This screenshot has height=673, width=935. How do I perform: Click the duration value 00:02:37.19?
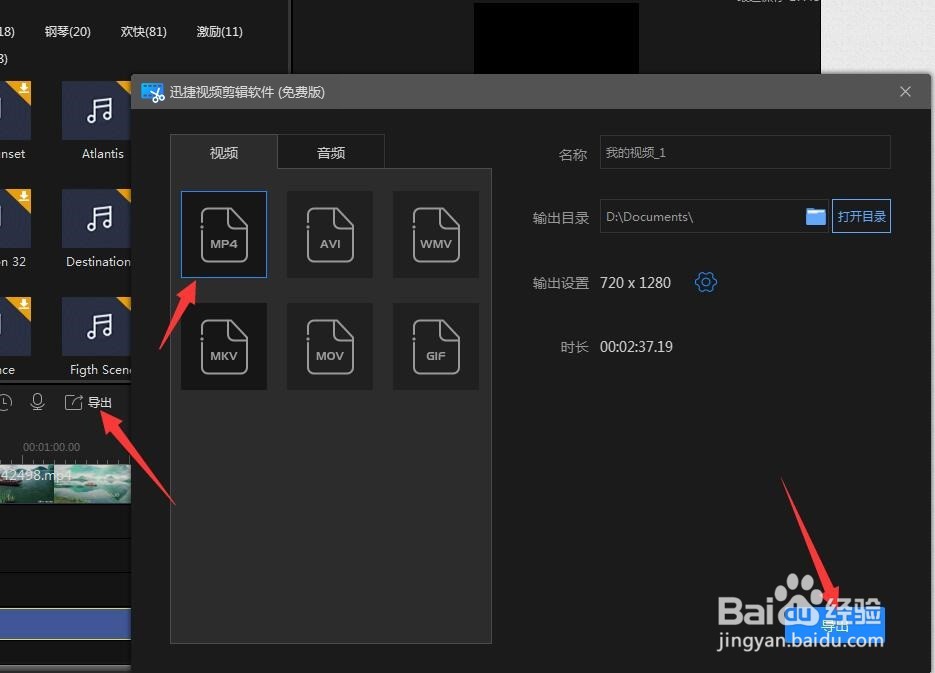click(636, 347)
